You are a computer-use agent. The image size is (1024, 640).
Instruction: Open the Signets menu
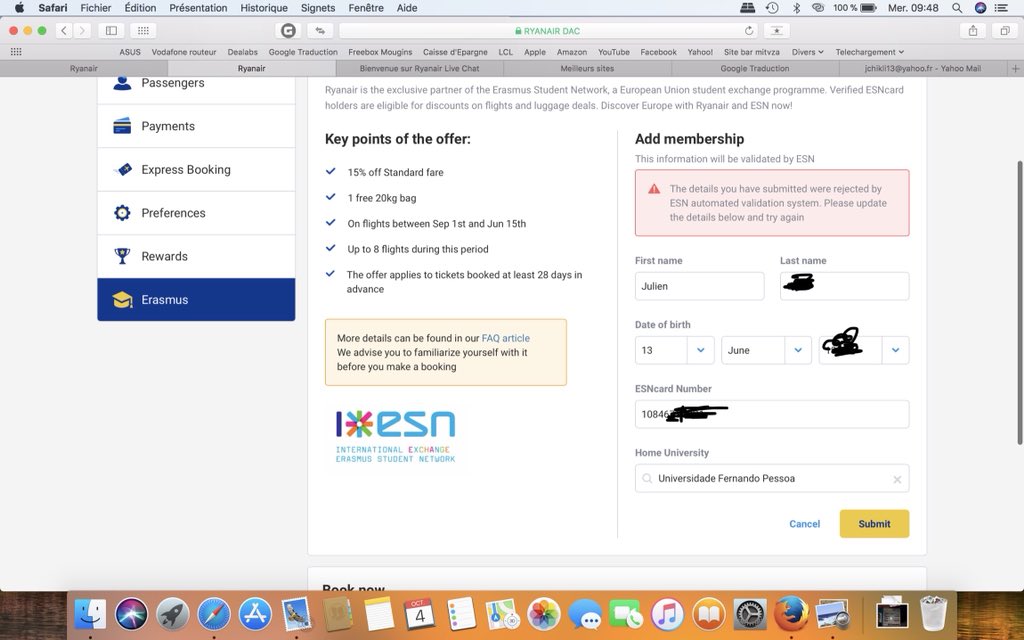click(317, 8)
